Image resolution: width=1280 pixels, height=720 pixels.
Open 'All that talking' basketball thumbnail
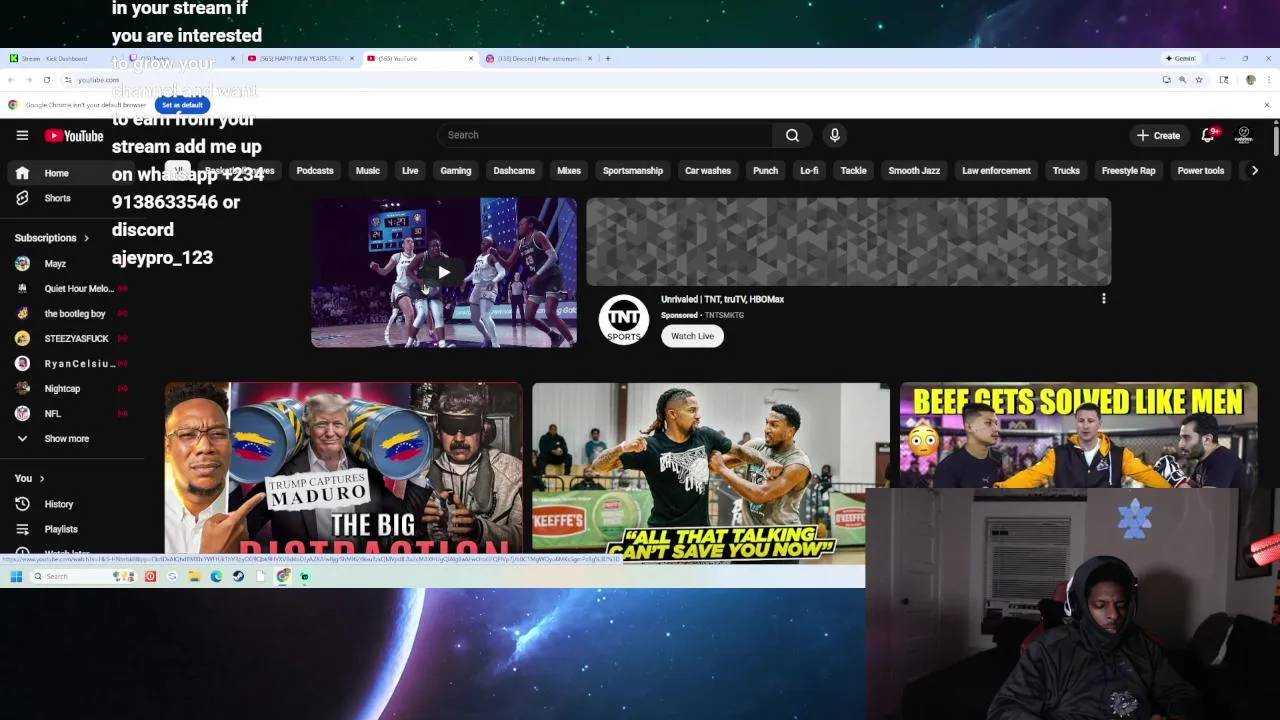point(711,472)
